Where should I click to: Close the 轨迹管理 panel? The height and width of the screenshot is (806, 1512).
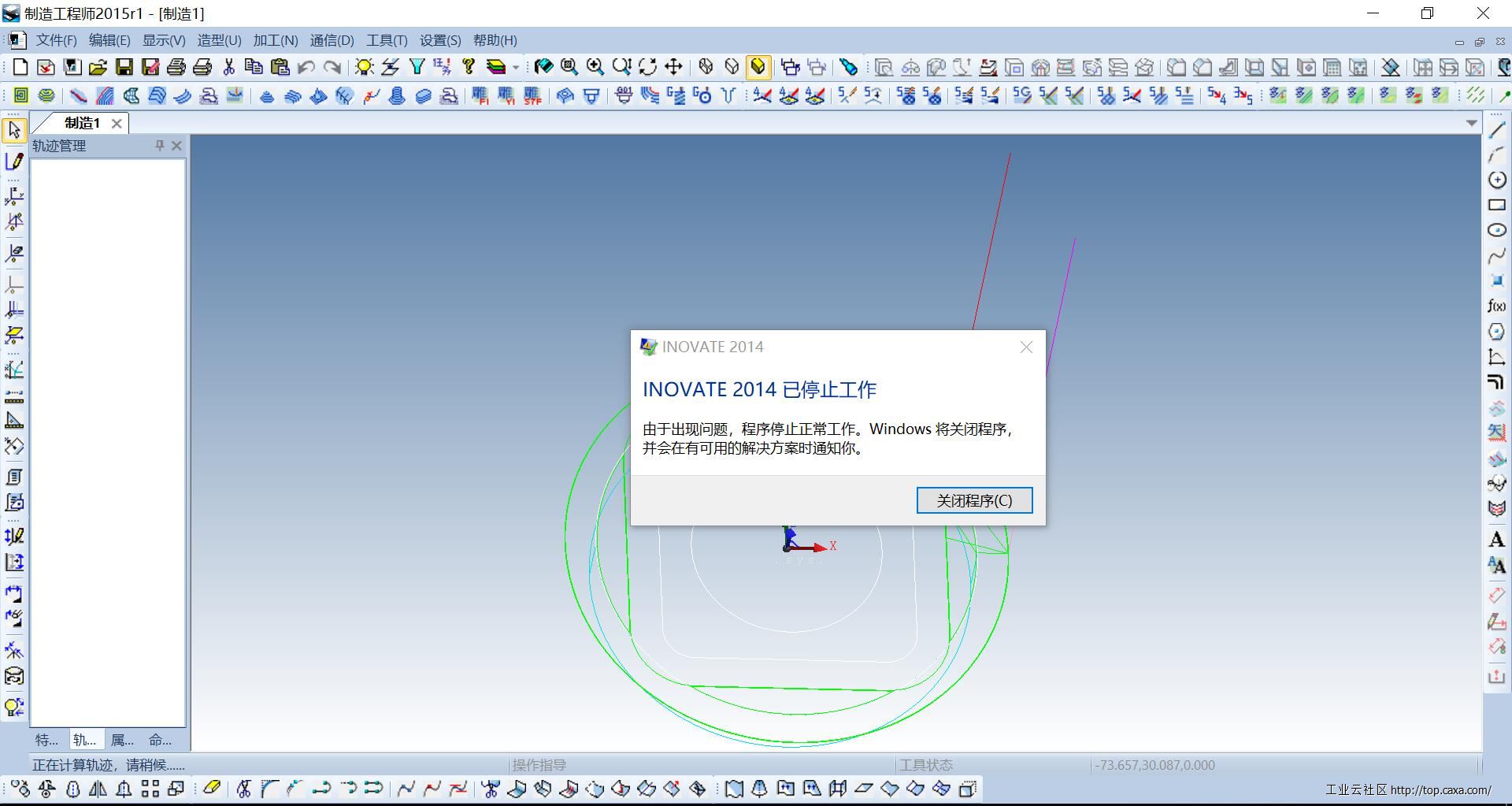point(176,146)
